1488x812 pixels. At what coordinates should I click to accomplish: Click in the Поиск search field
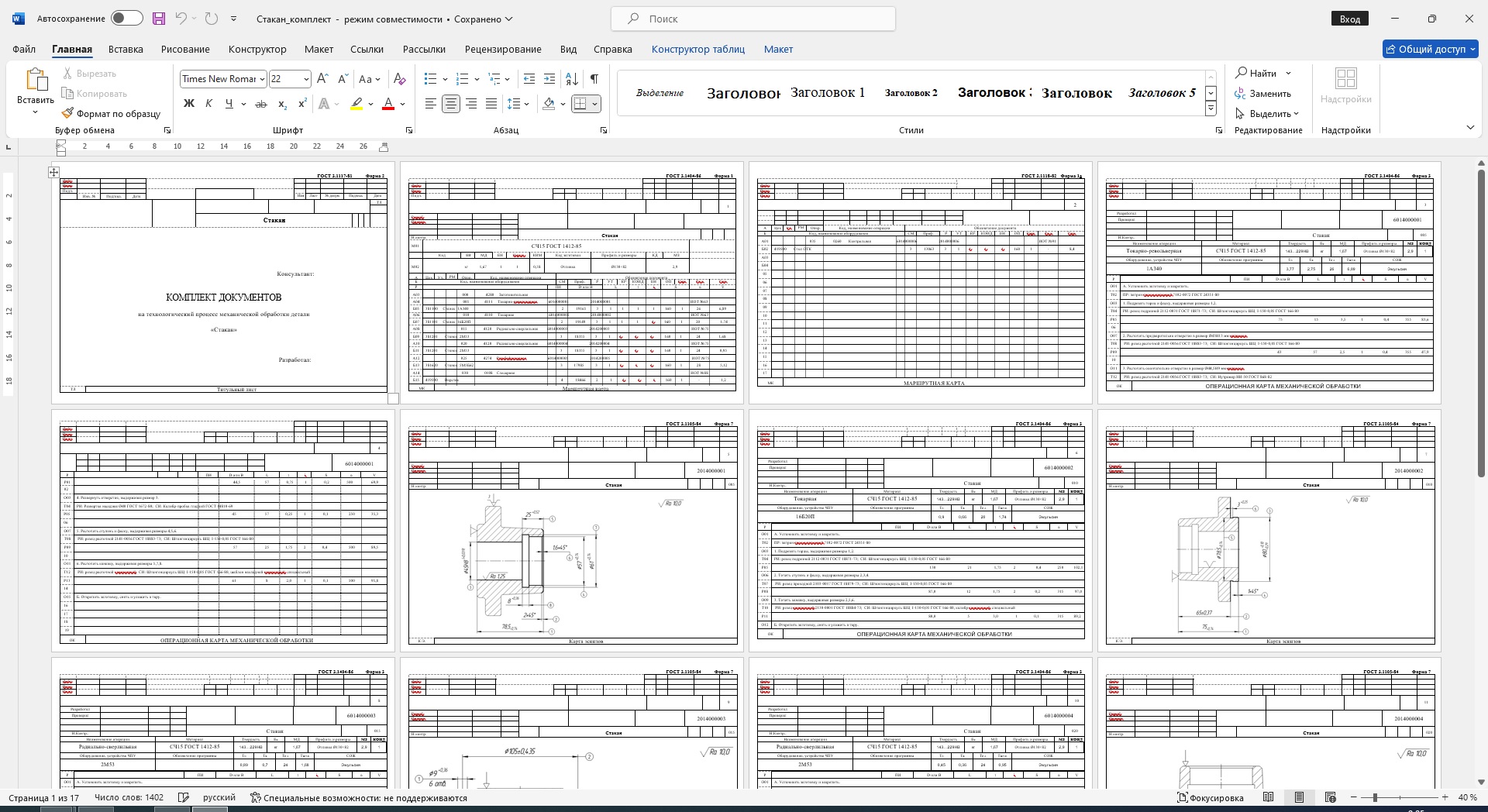click(753, 19)
